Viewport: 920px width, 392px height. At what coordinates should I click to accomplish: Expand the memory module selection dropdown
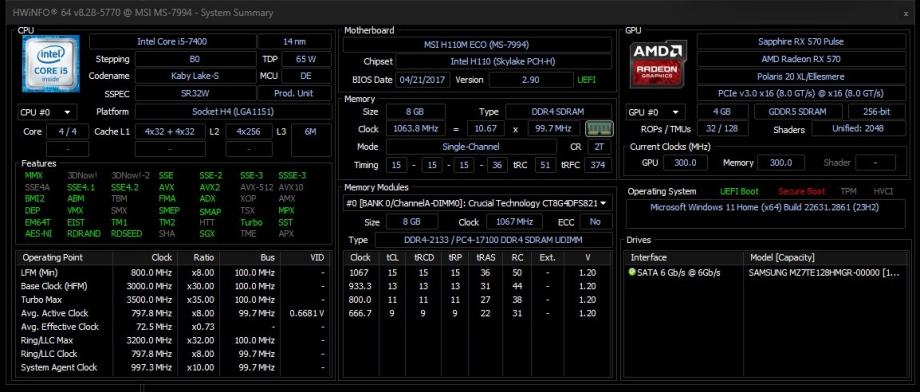point(477,203)
